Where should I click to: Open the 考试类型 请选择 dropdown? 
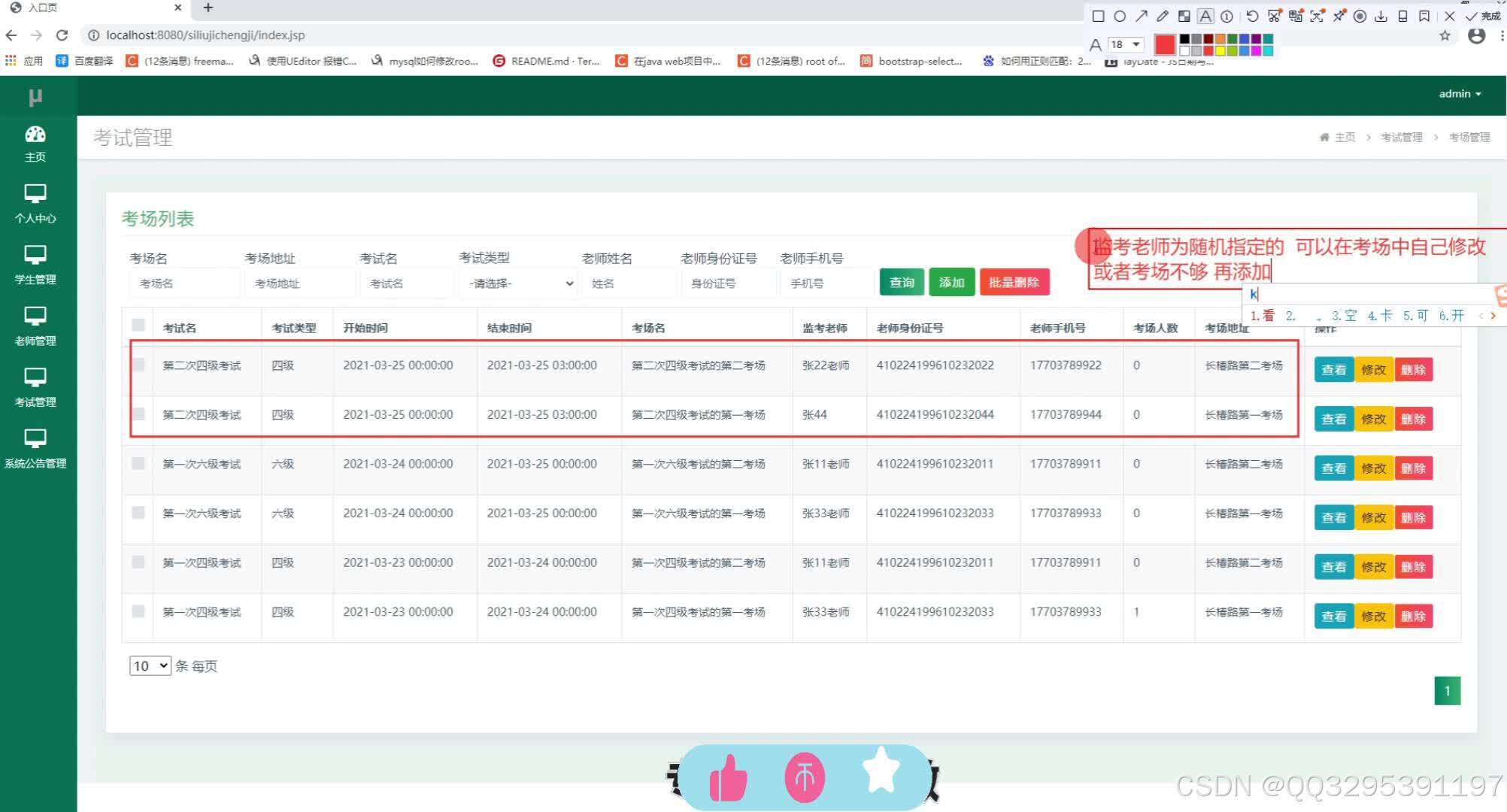coord(519,283)
